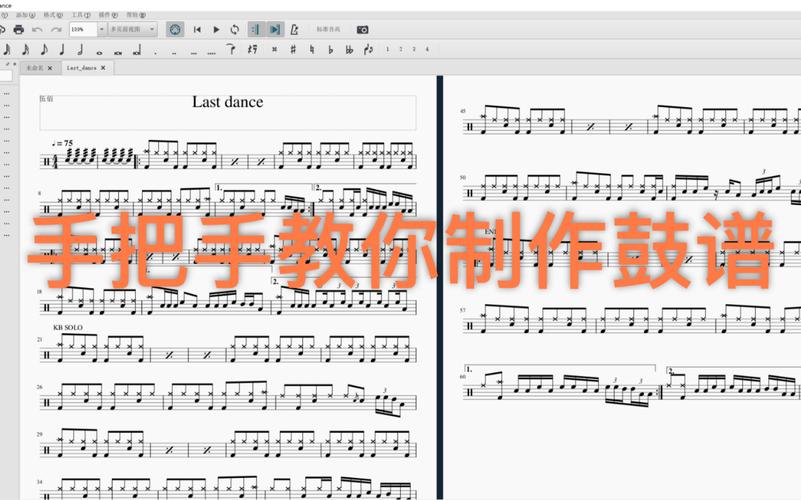The height and width of the screenshot is (500, 801).
Task: Start playback with the play button
Action: pos(216,30)
